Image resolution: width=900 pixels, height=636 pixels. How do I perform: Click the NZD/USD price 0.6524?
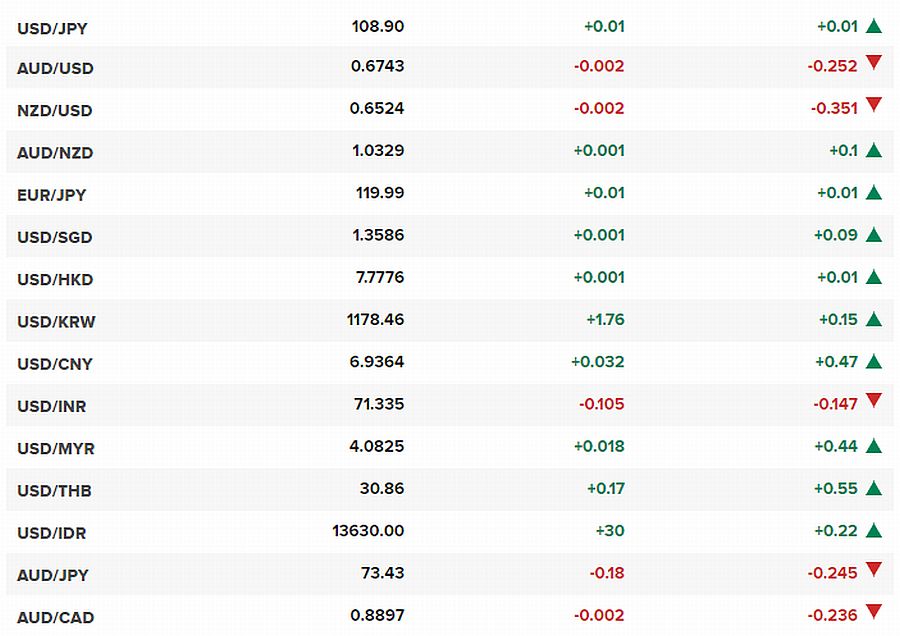377,108
